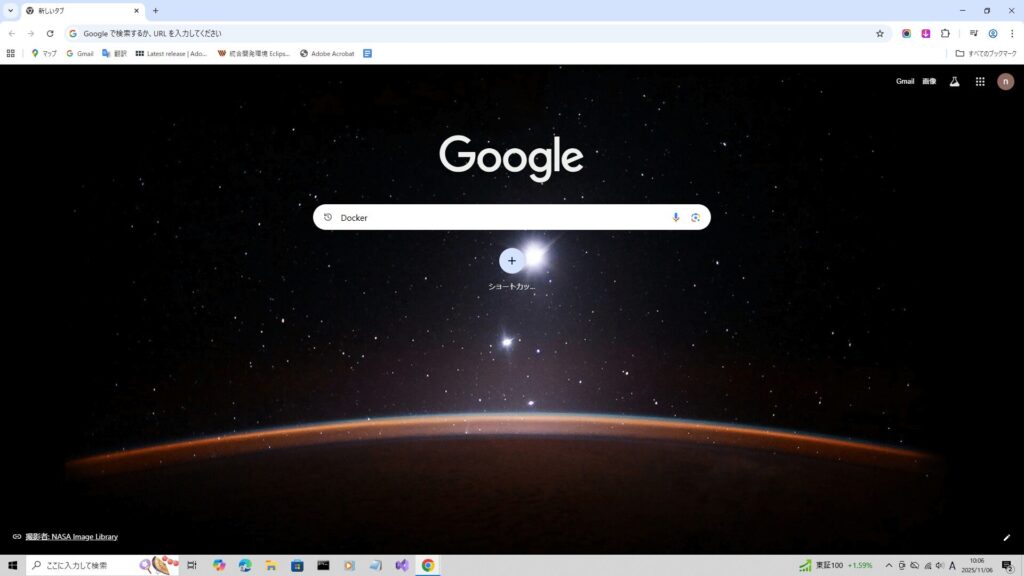
Task: Open the Google apps grid
Action: pyautogui.click(x=980, y=82)
